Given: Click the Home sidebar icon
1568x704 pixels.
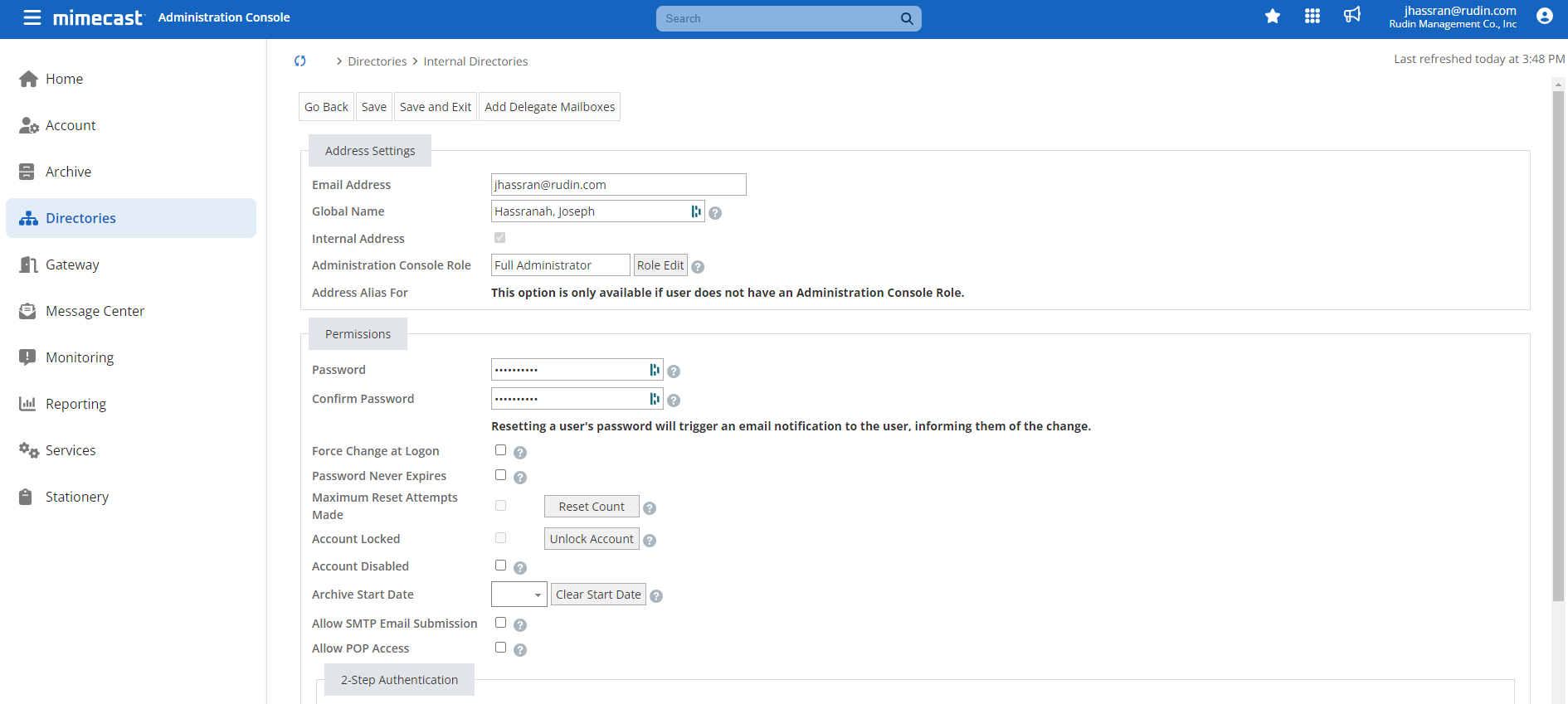Looking at the screenshot, I should [x=28, y=79].
